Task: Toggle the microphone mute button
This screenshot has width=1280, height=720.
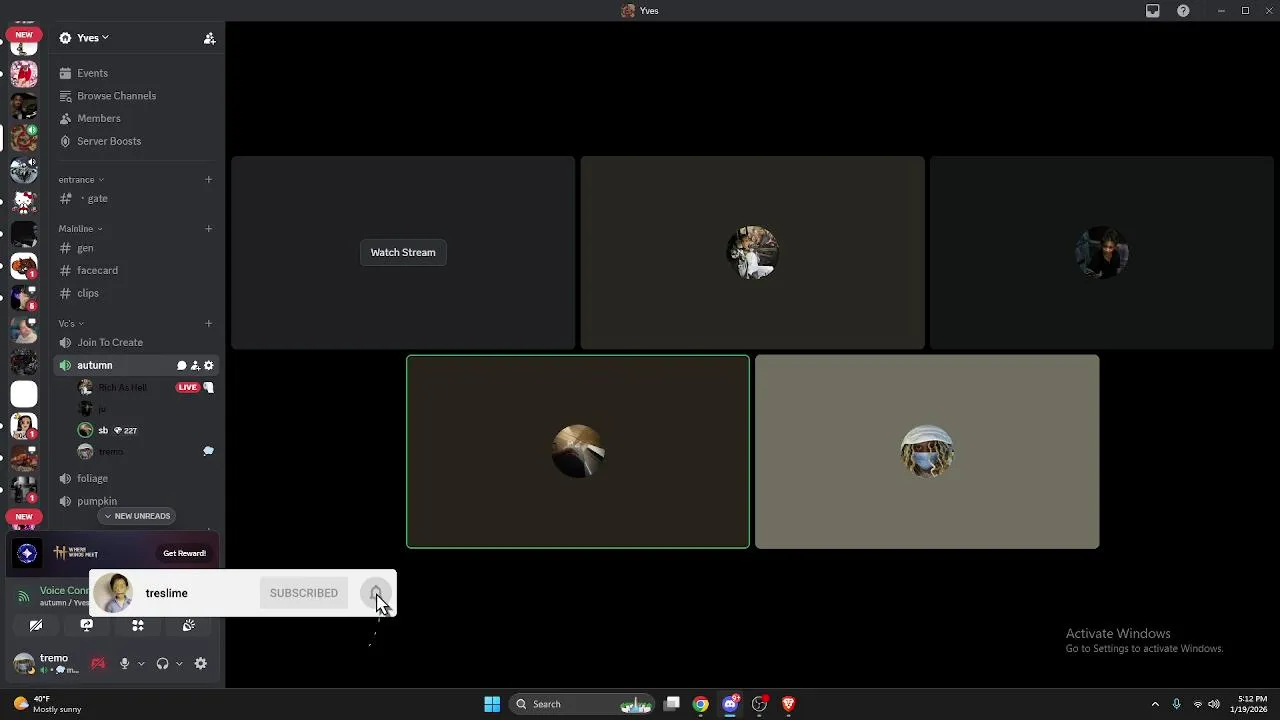Action: (124, 664)
